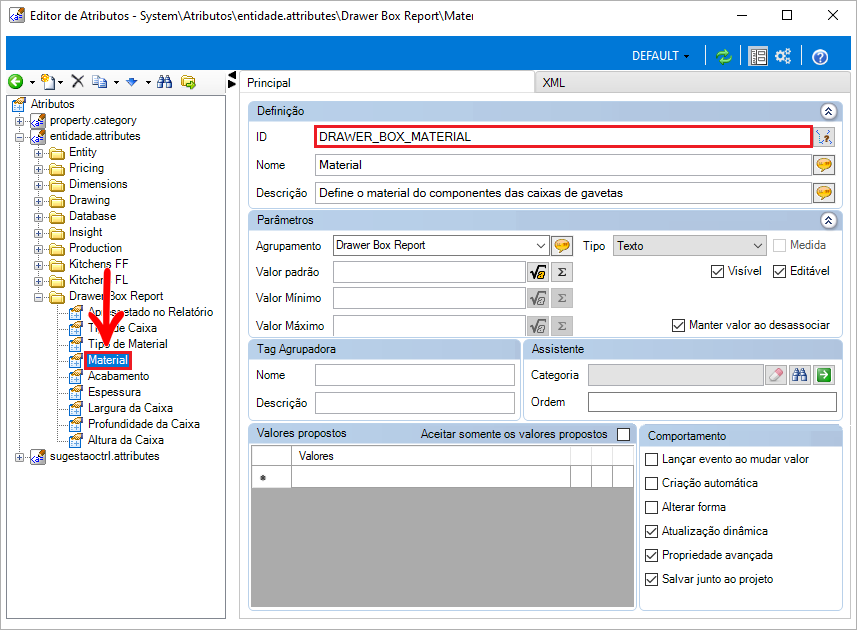The width and height of the screenshot is (857, 630).
Task: Select the Dimensions folder
Action: tap(98, 184)
